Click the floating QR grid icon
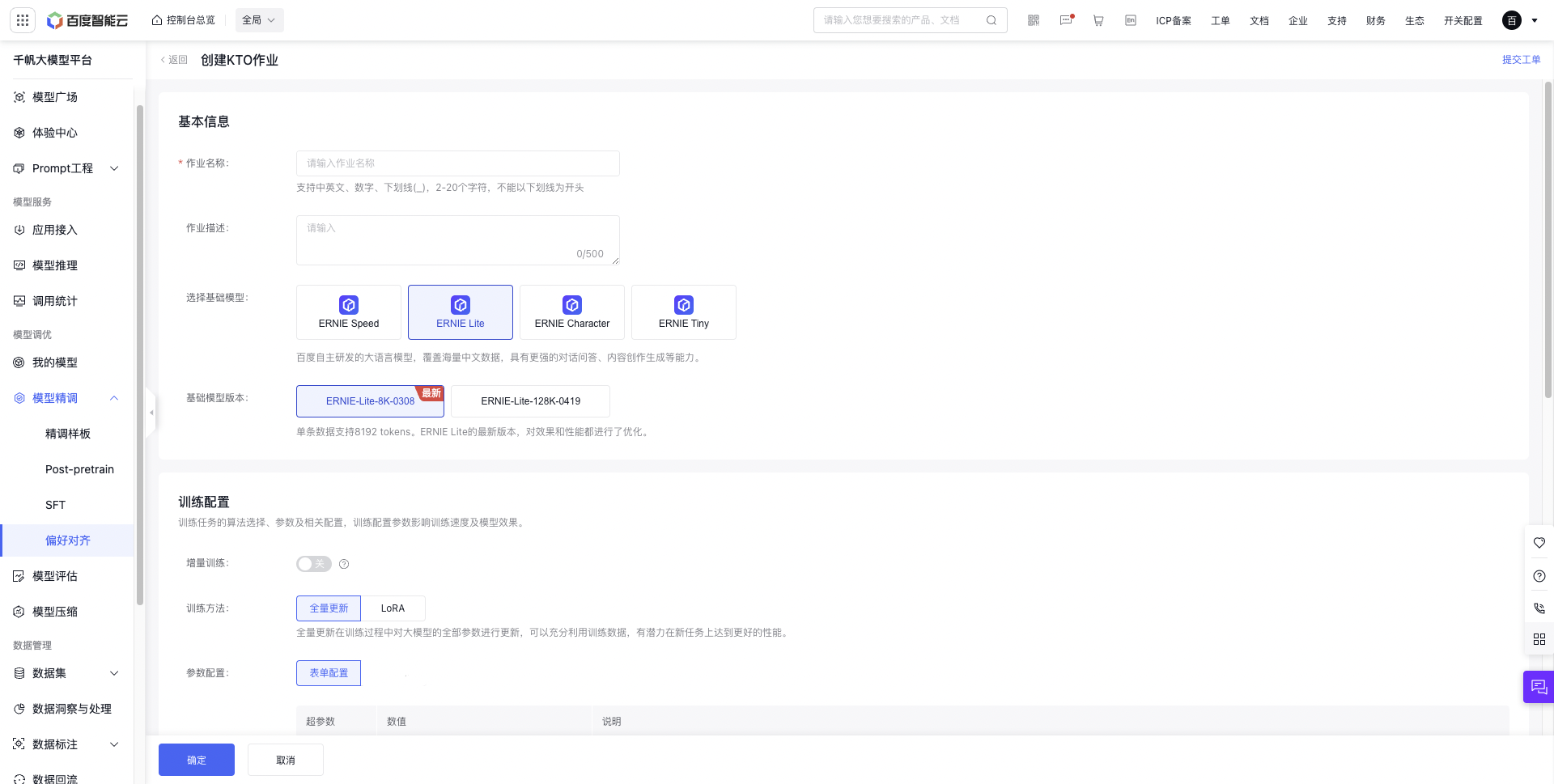 [1539, 639]
